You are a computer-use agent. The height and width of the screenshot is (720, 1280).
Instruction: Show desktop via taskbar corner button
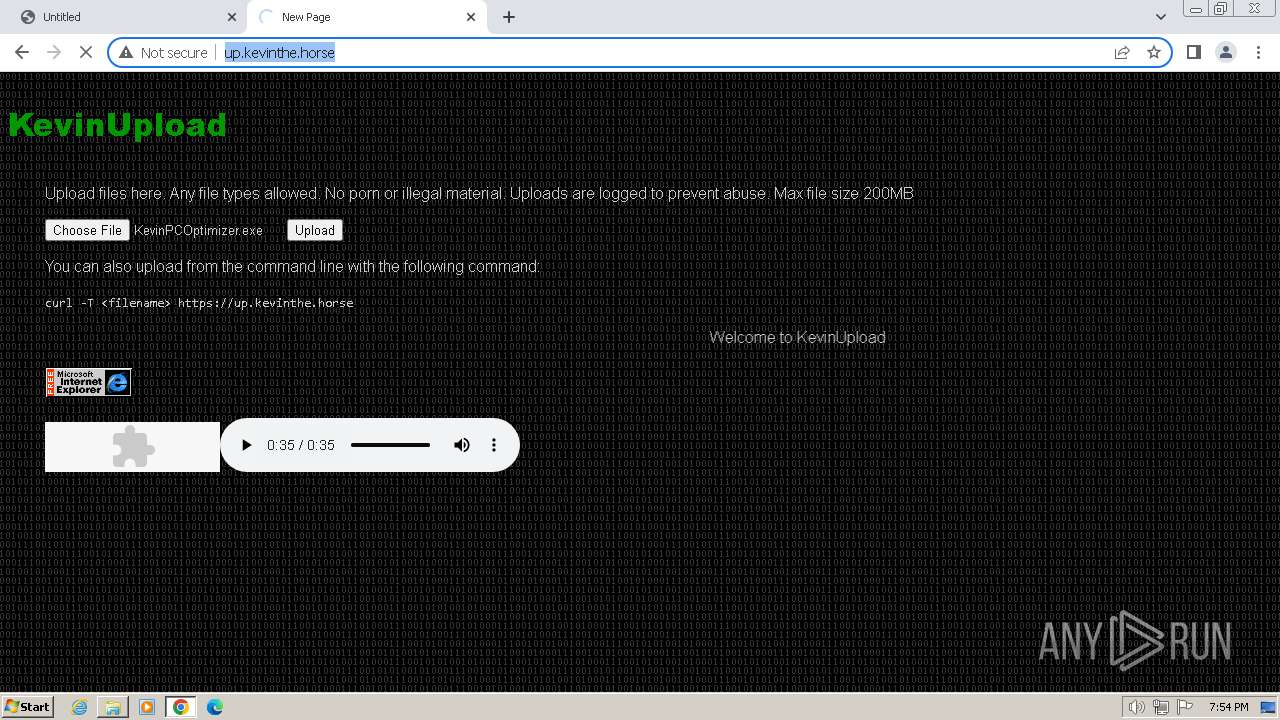click(1269, 707)
